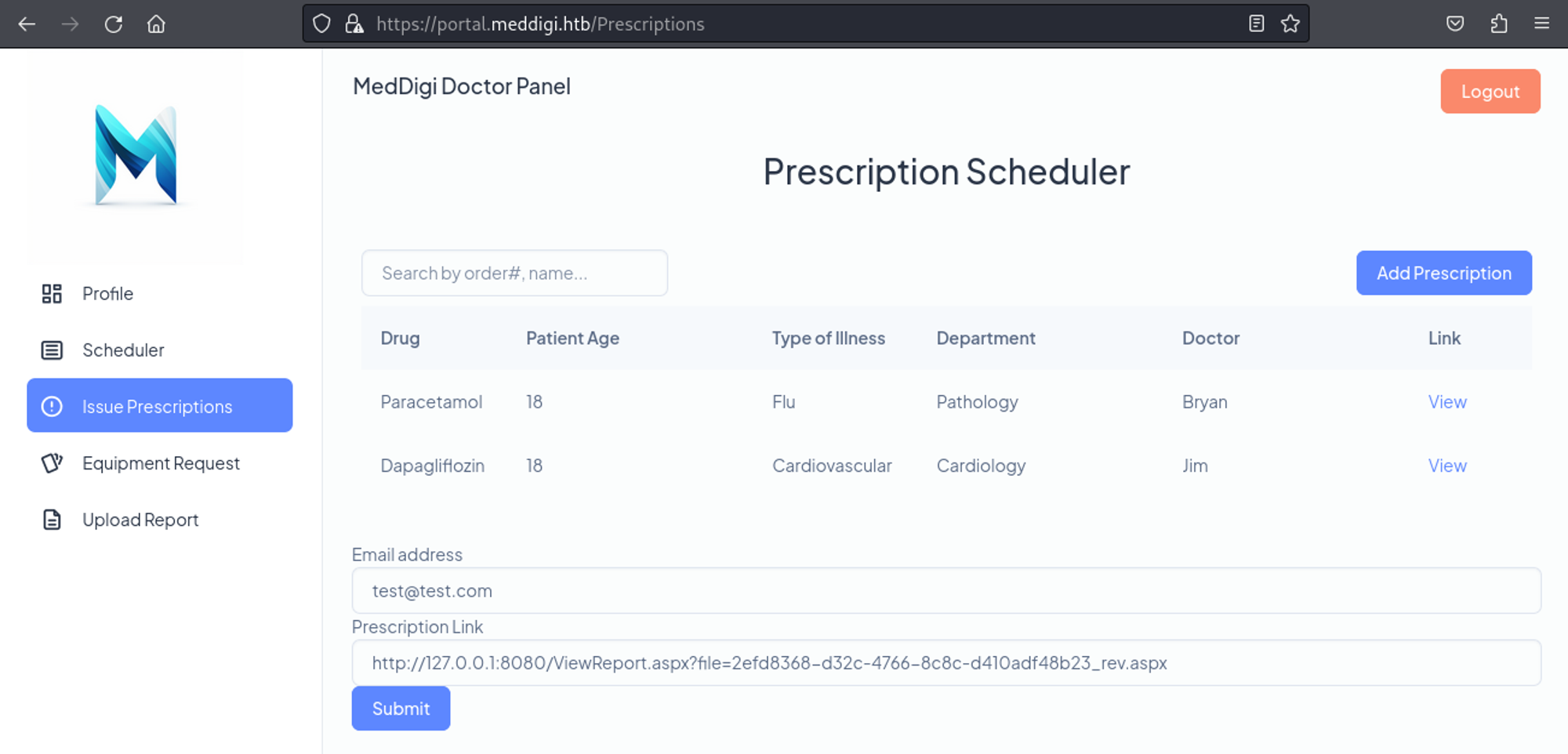
Task: Open the Profile sidebar item
Action: 107,294
